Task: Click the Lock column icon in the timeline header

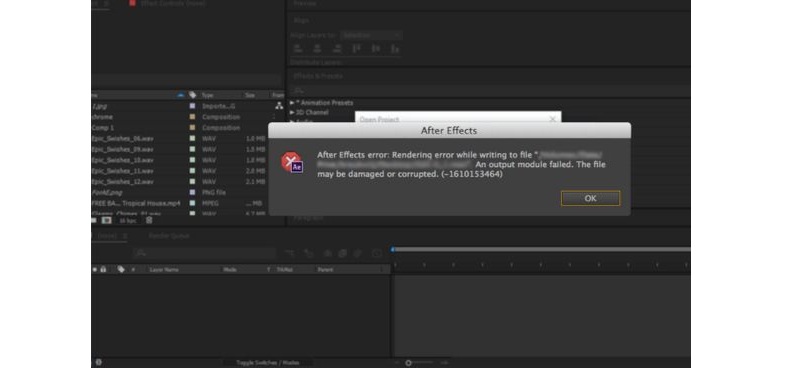Action: 103,269
